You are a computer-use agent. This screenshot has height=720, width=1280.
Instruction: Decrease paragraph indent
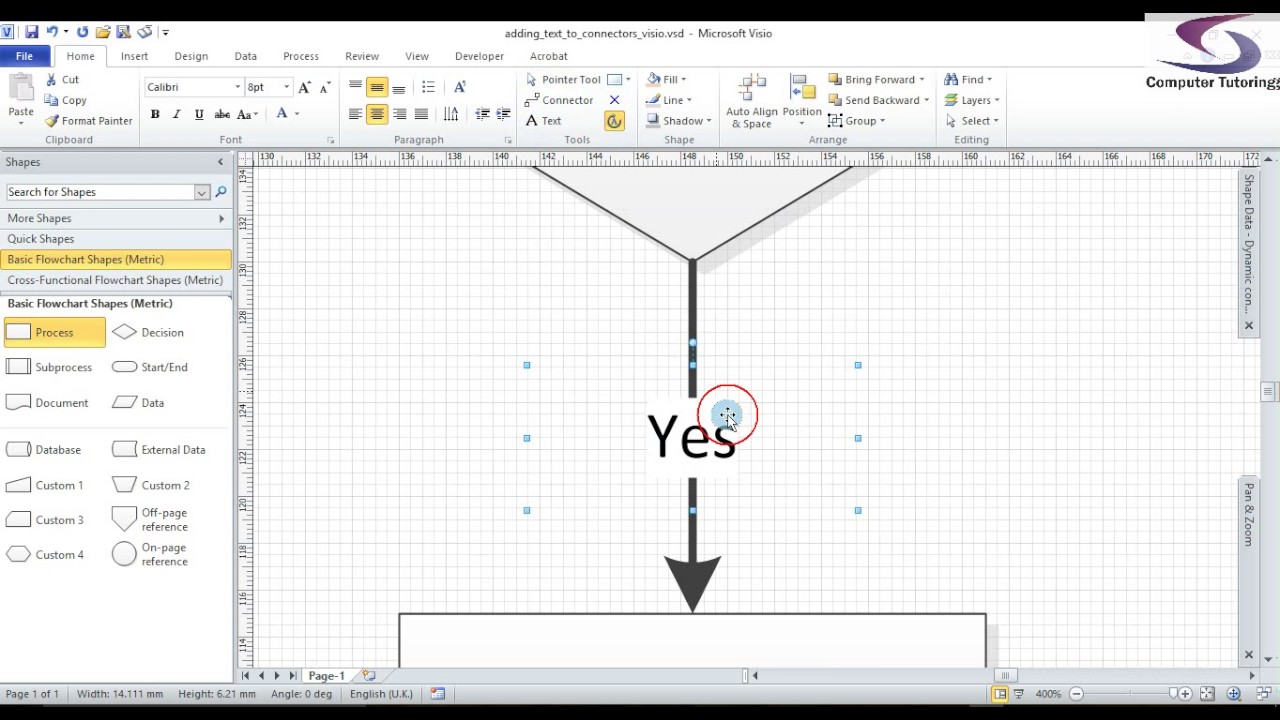482,114
